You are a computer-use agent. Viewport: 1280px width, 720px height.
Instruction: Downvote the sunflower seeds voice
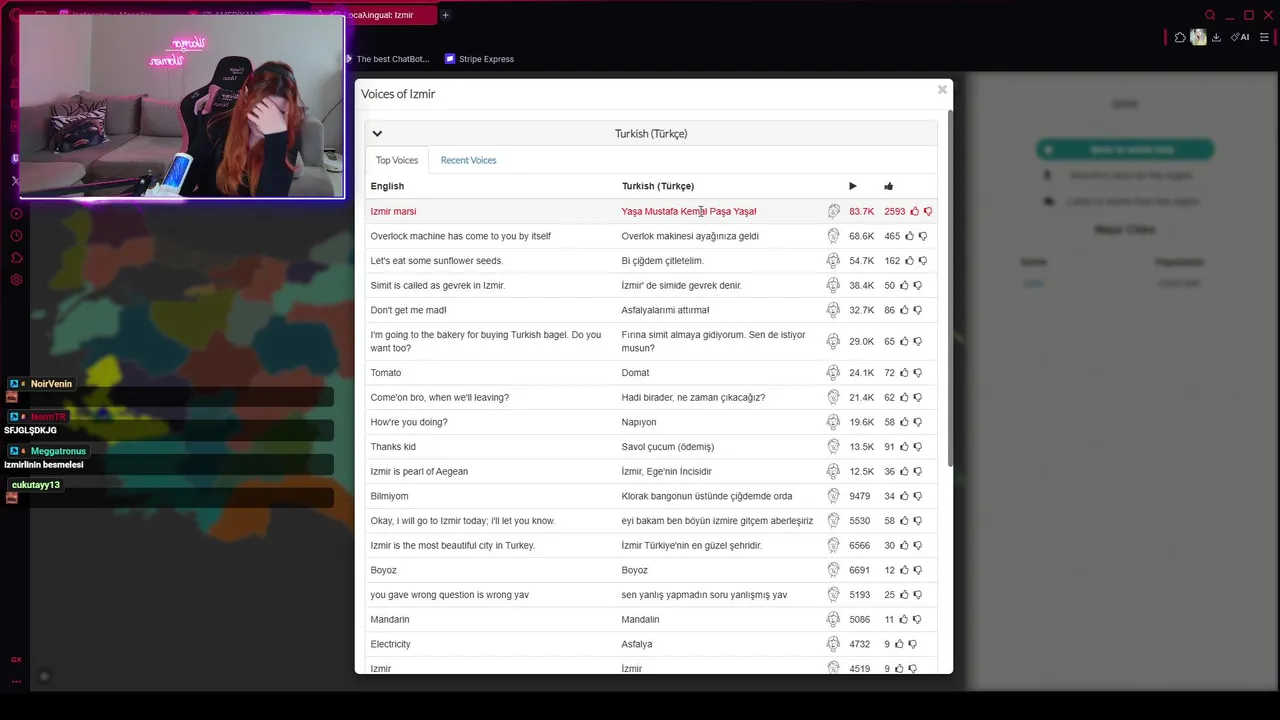[x=922, y=261]
